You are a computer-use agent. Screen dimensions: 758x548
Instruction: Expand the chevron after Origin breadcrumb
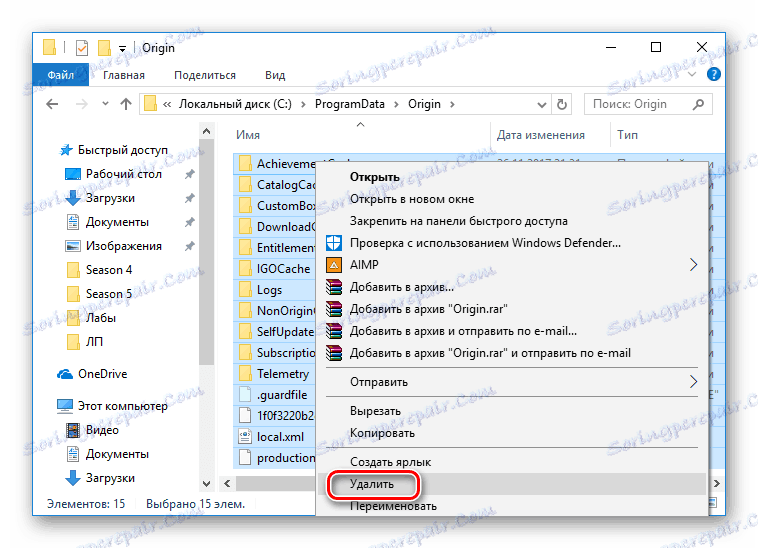452,104
